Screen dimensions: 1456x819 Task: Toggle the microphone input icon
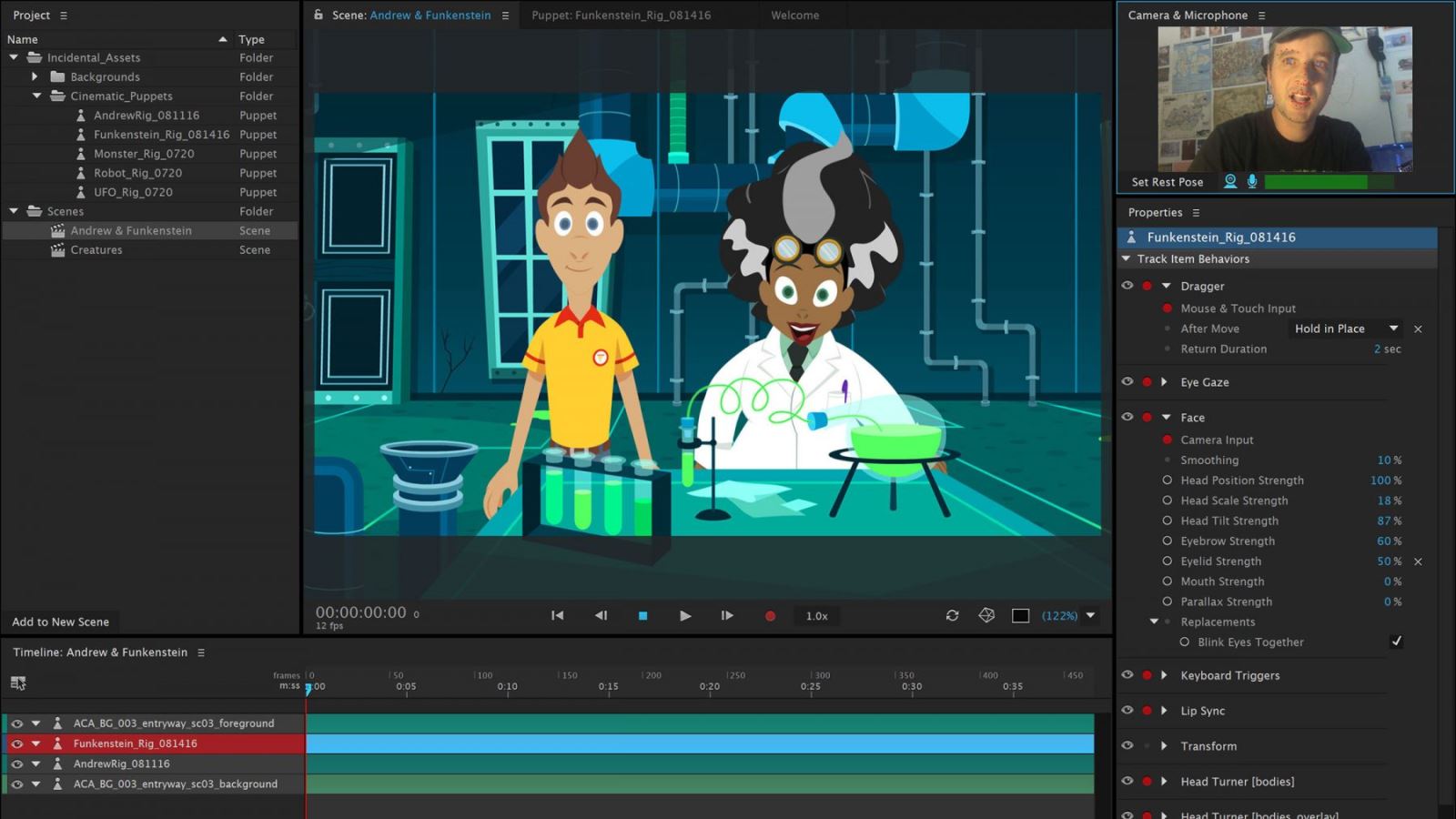tap(1252, 181)
